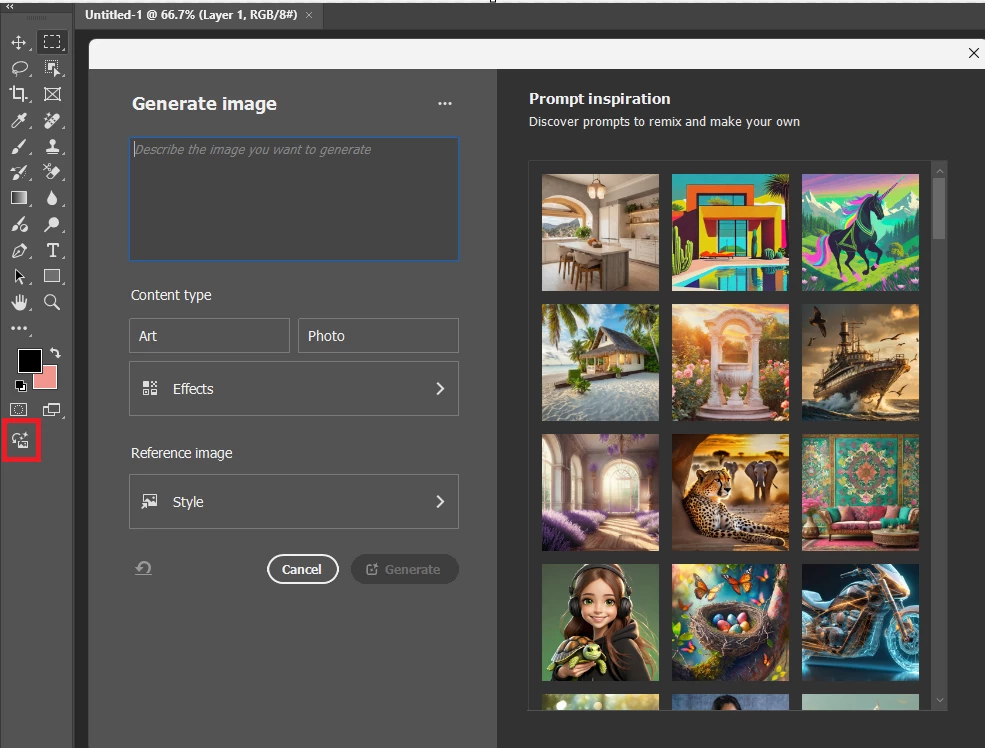The width and height of the screenshot is (985, 748).
Task: Select the Object Selection tool
Action: pyautogui.click(x=52, y=68)
